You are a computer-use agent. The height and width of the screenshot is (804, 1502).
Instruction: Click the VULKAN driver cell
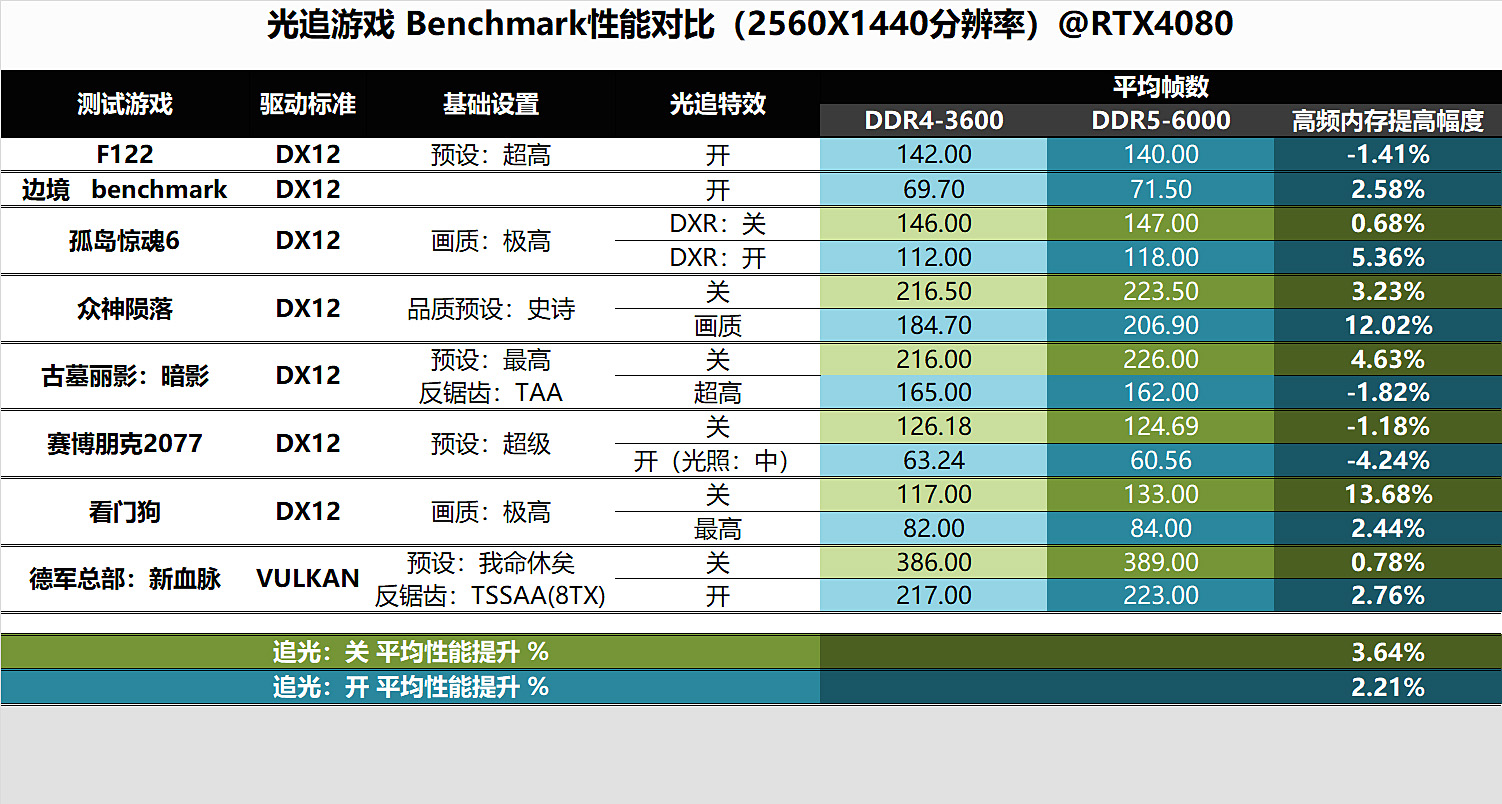tap(308, 578)
